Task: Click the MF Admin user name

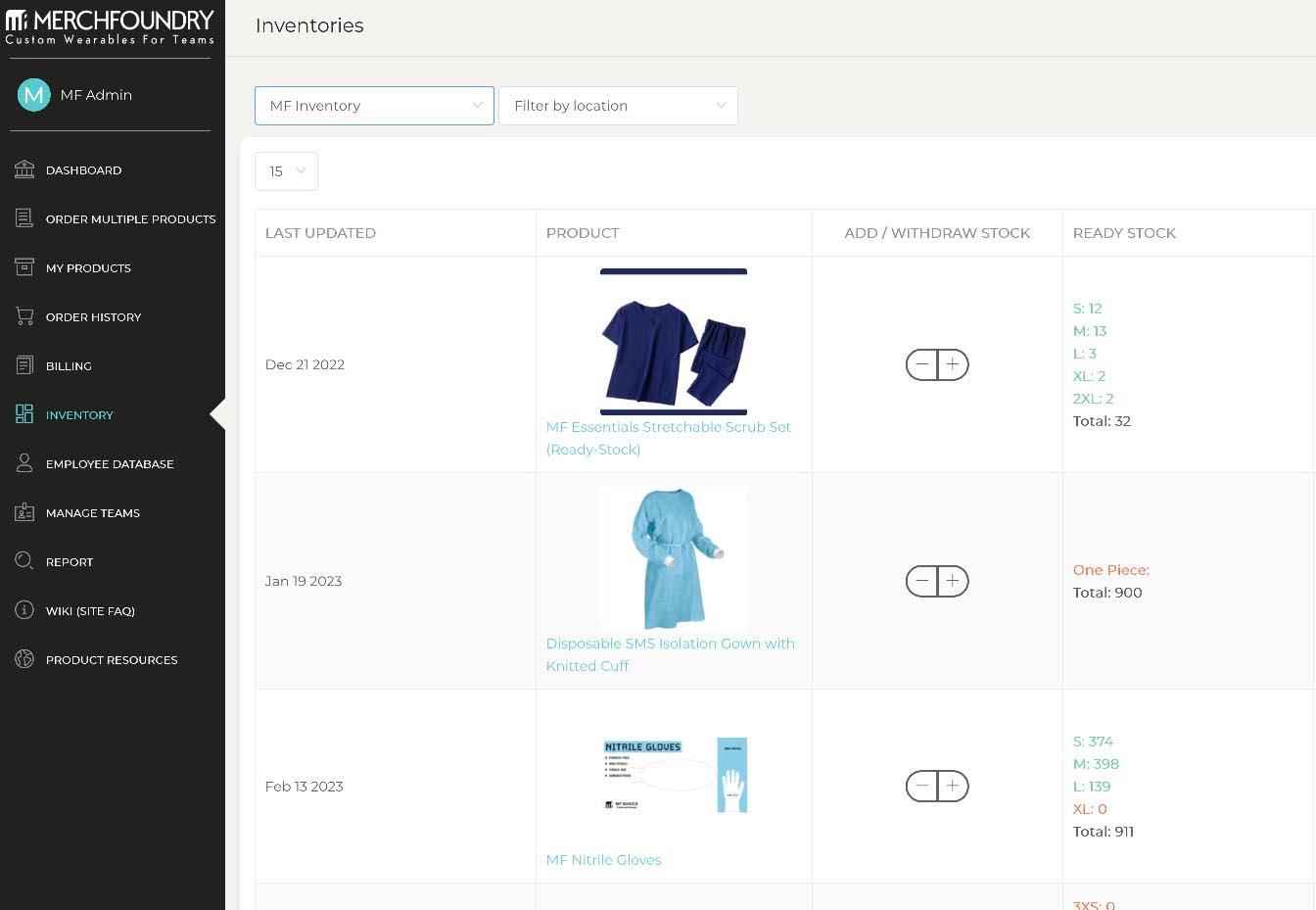Action: pyautogui.click(x=96, y=95)
